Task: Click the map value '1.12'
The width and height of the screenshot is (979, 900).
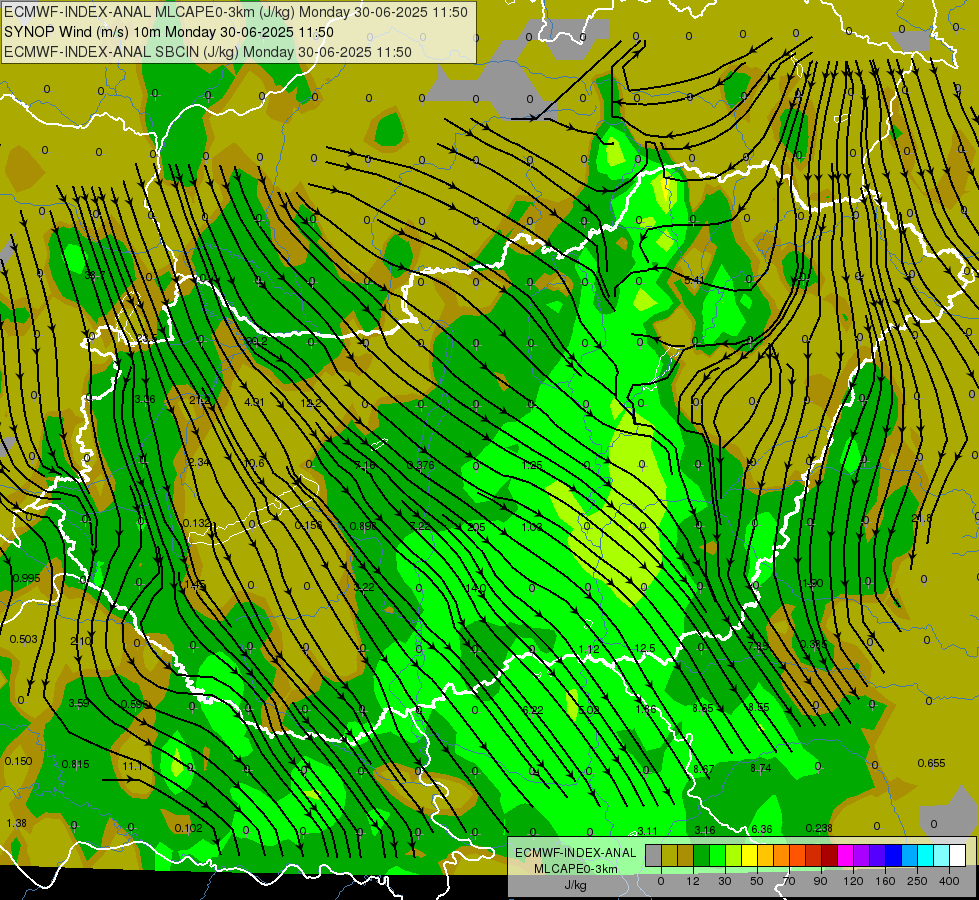Action: click(589, 650)
